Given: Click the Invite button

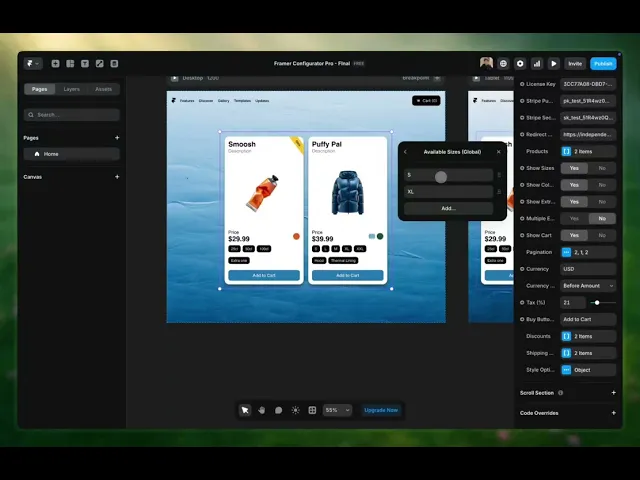Looking at the screenshot, I should [x=575, y=64].
